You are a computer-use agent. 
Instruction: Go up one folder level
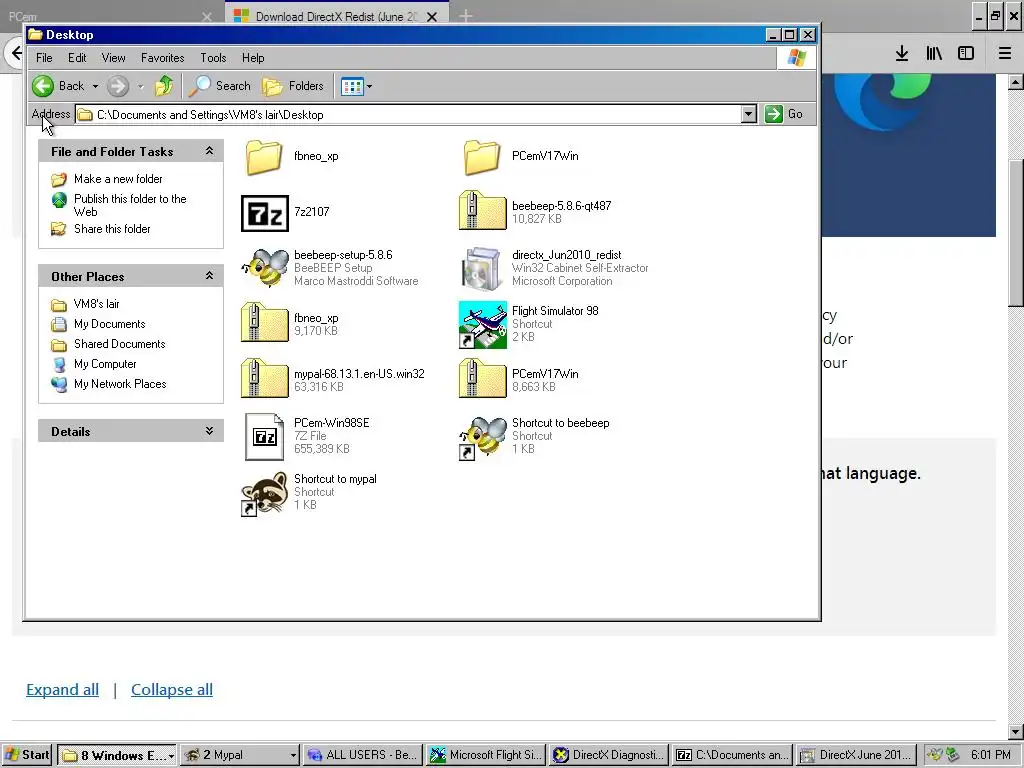pos(164,86)
